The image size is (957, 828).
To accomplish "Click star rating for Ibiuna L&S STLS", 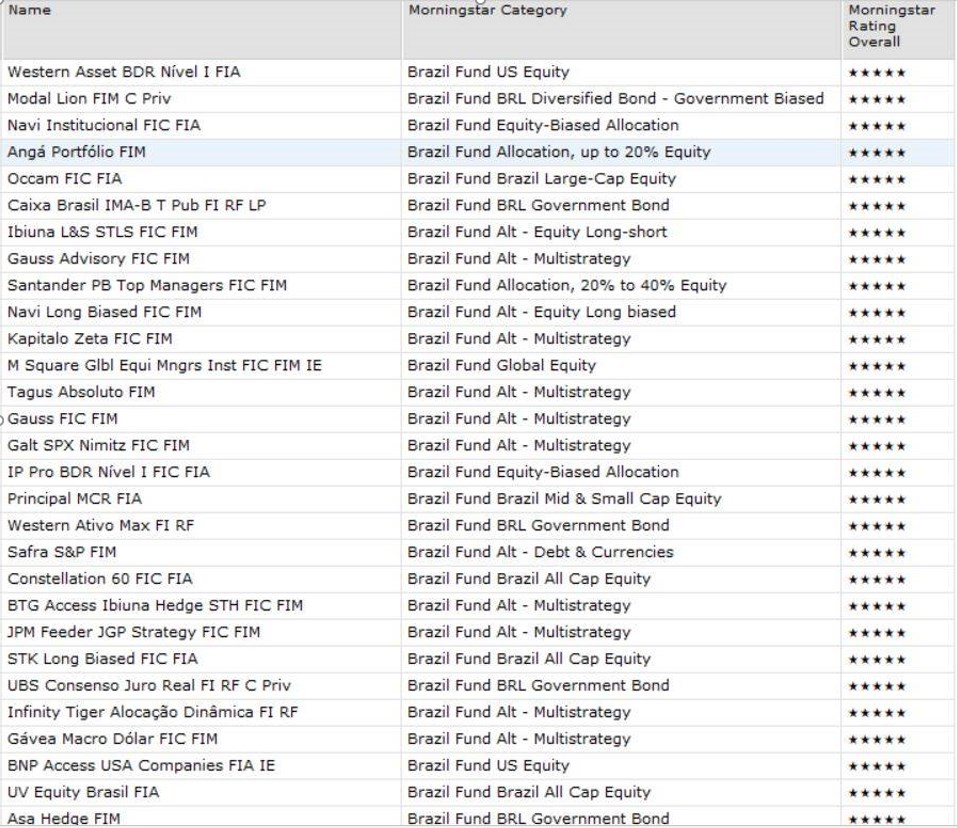I will click(877, 233).
